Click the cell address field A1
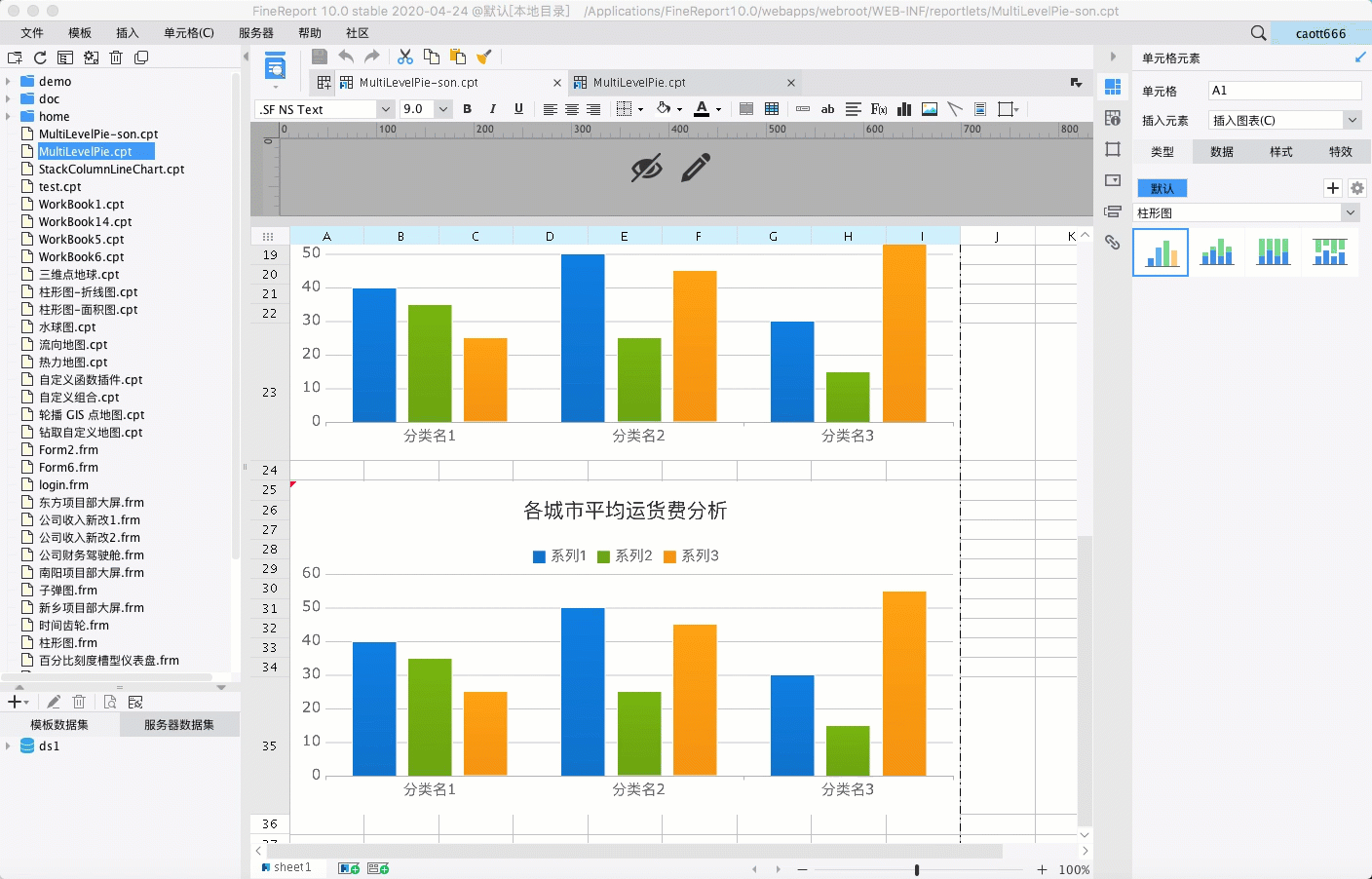The width and height of the screenshot is (1372, 879). [1284, 91]
